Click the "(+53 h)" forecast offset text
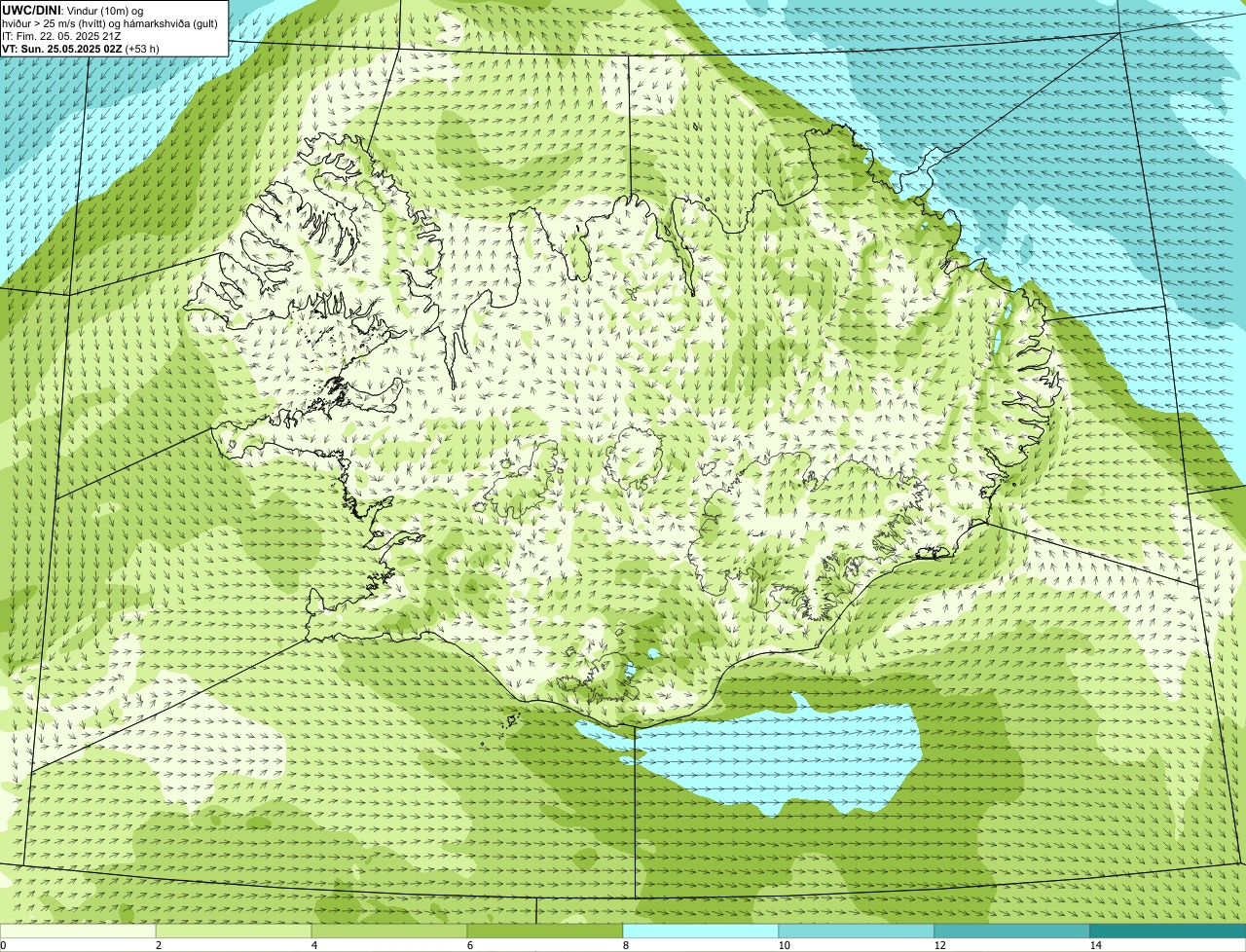 click(142, 49)
